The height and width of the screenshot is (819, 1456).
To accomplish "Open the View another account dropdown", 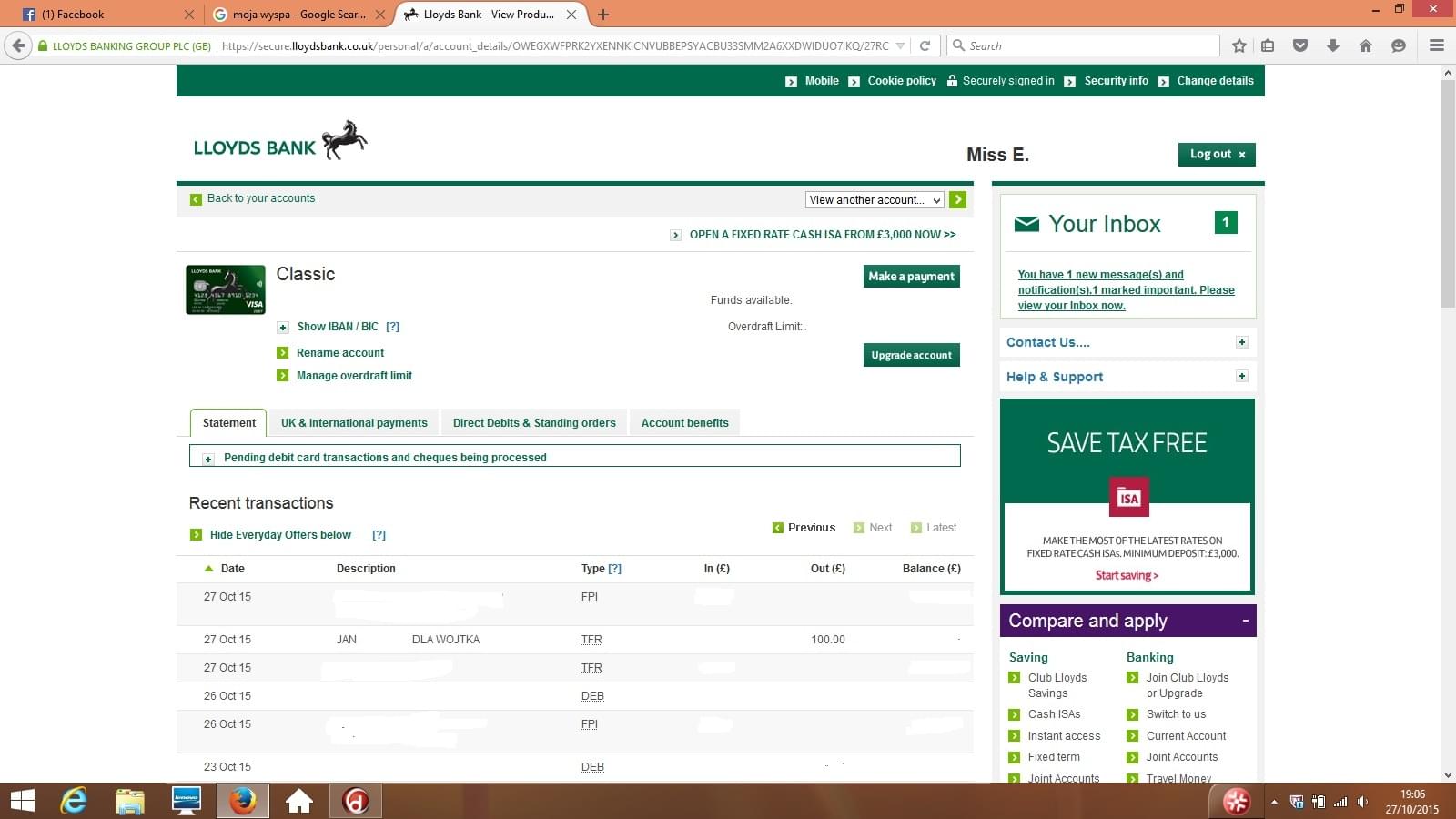I will [875, 199].
